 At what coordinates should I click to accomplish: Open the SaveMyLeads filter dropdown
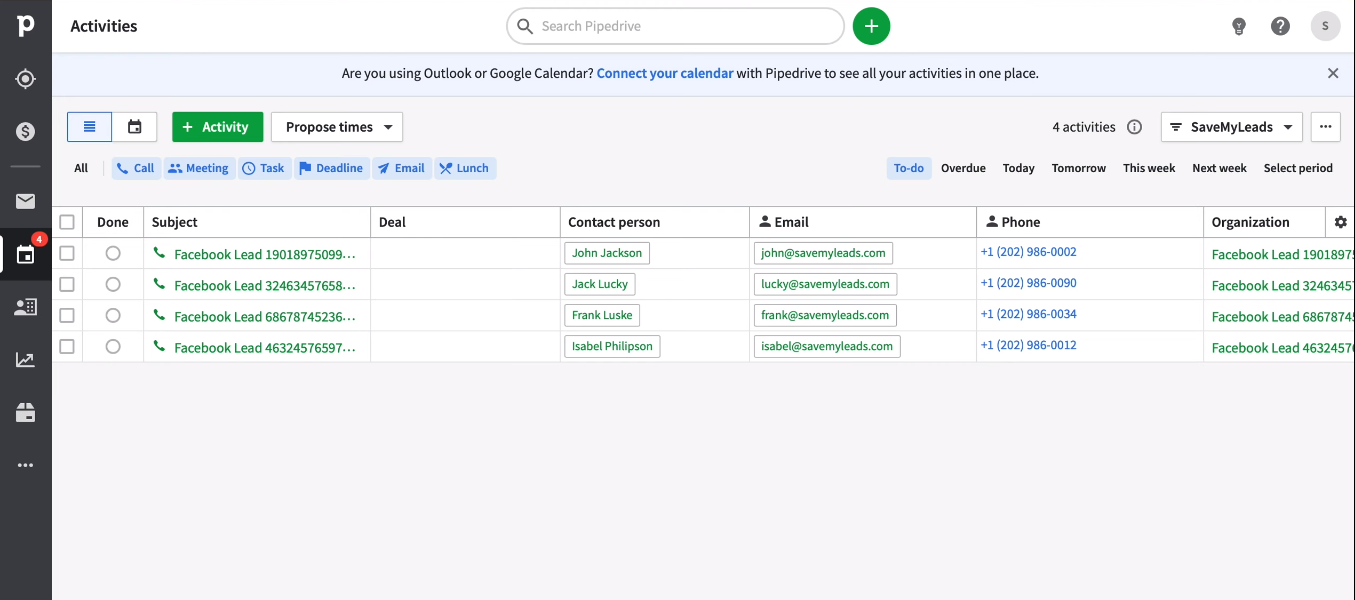(1232, 127)
